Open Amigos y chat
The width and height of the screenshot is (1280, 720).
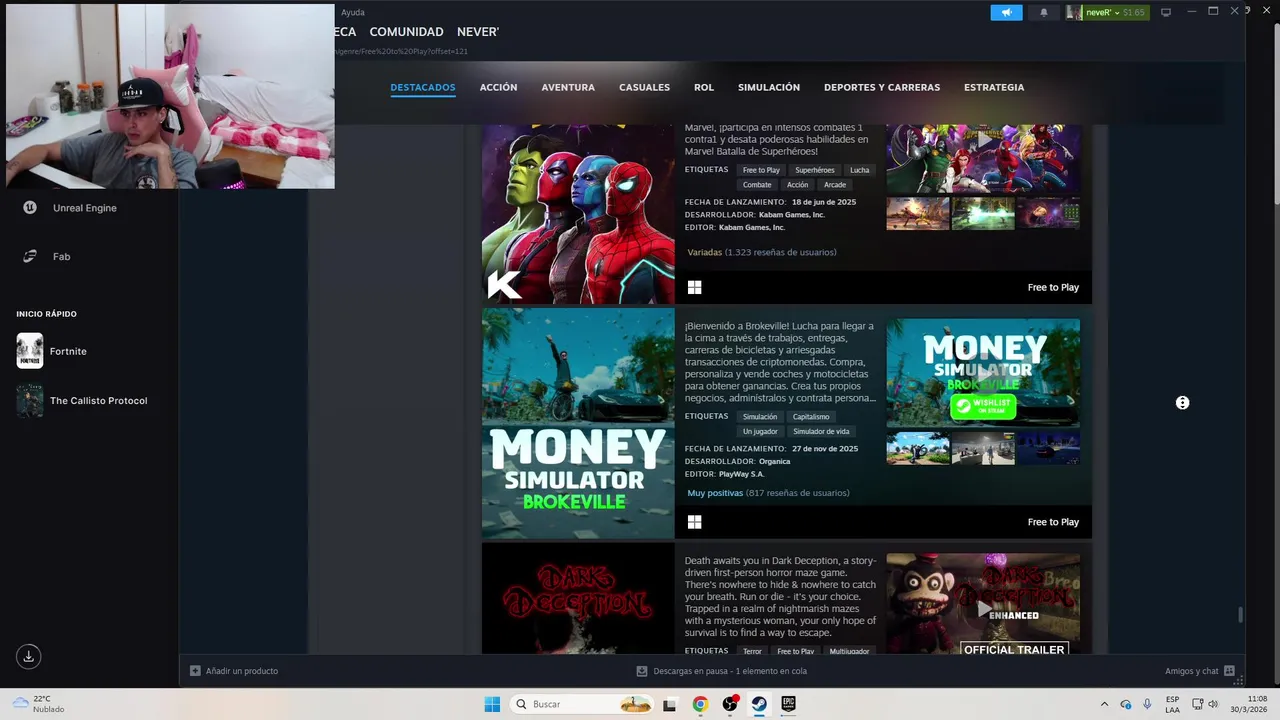1200,671
